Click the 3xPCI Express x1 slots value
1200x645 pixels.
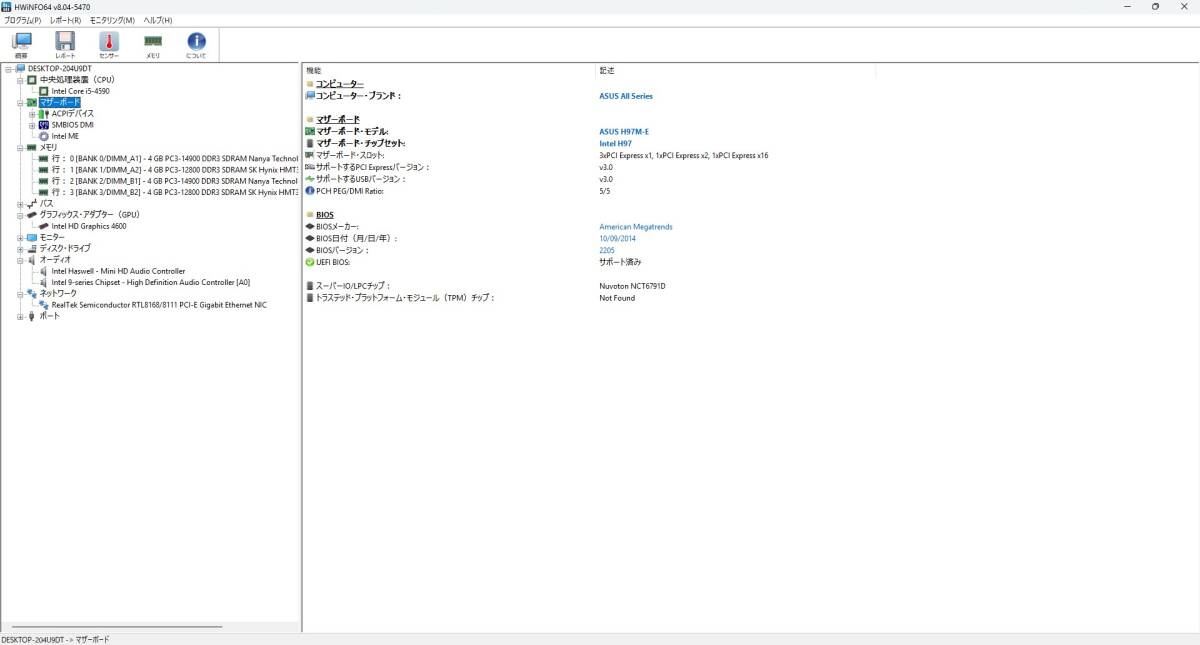[684, 155]
